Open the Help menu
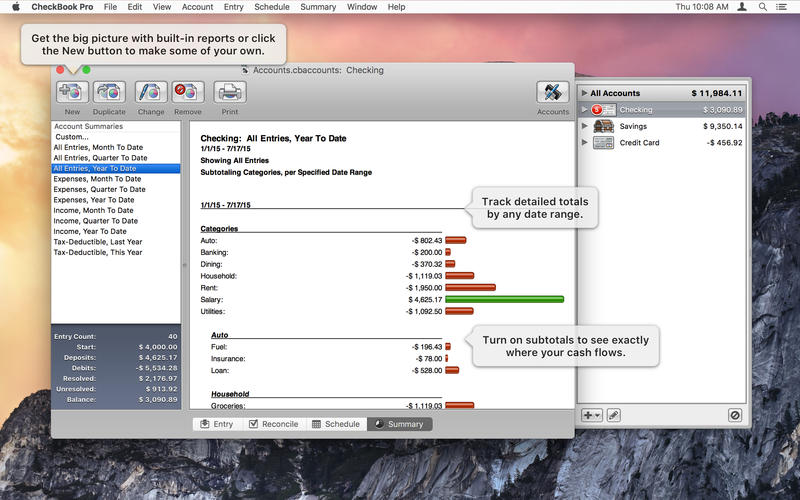The width and height of the screenshot is (800, 500). pyautogui.click(x=396, y=7)
